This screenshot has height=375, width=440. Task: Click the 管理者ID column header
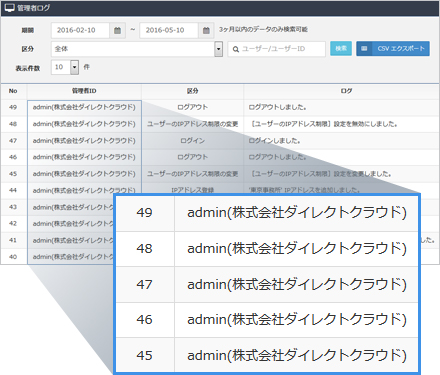(x=84, y=91)
